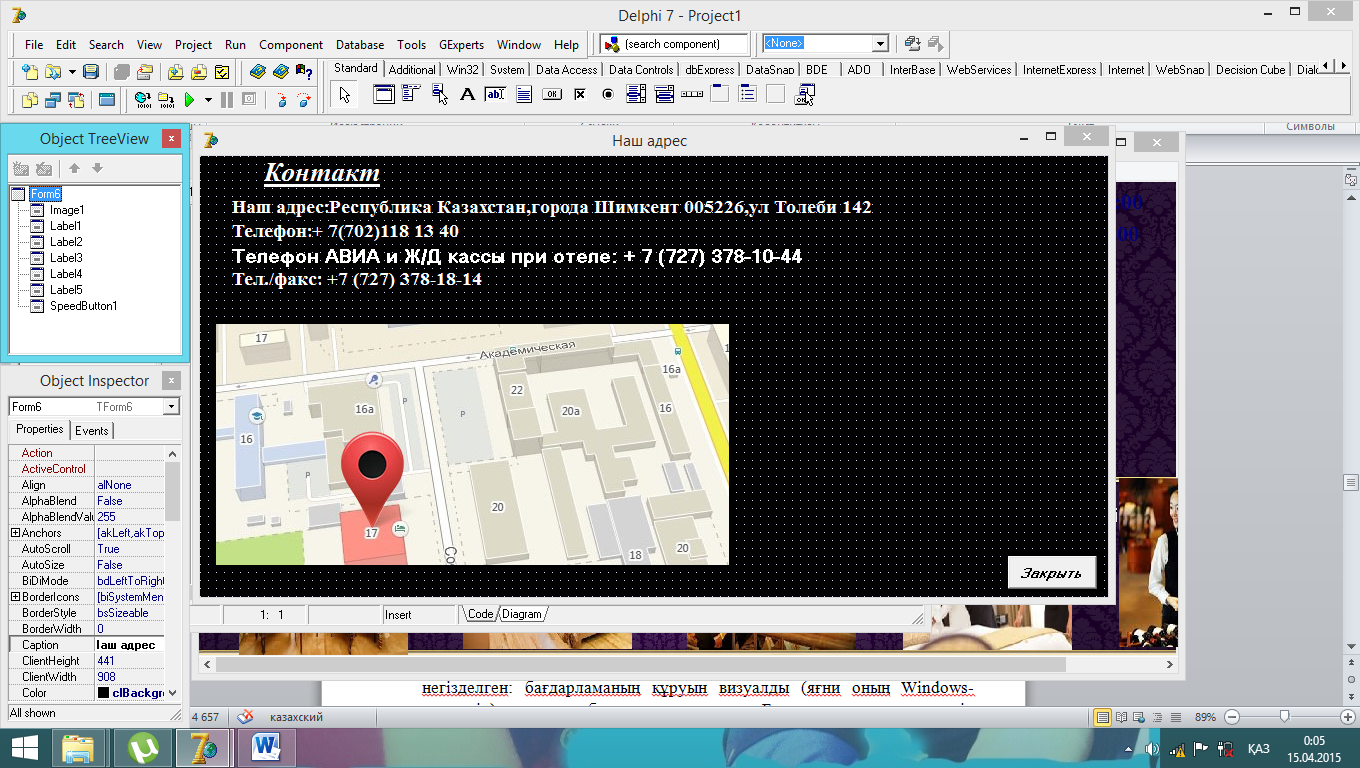This screenshot has height=768, width=1360.
Task: Switch to Diagram tab below editor
Action: pos(521,614)
